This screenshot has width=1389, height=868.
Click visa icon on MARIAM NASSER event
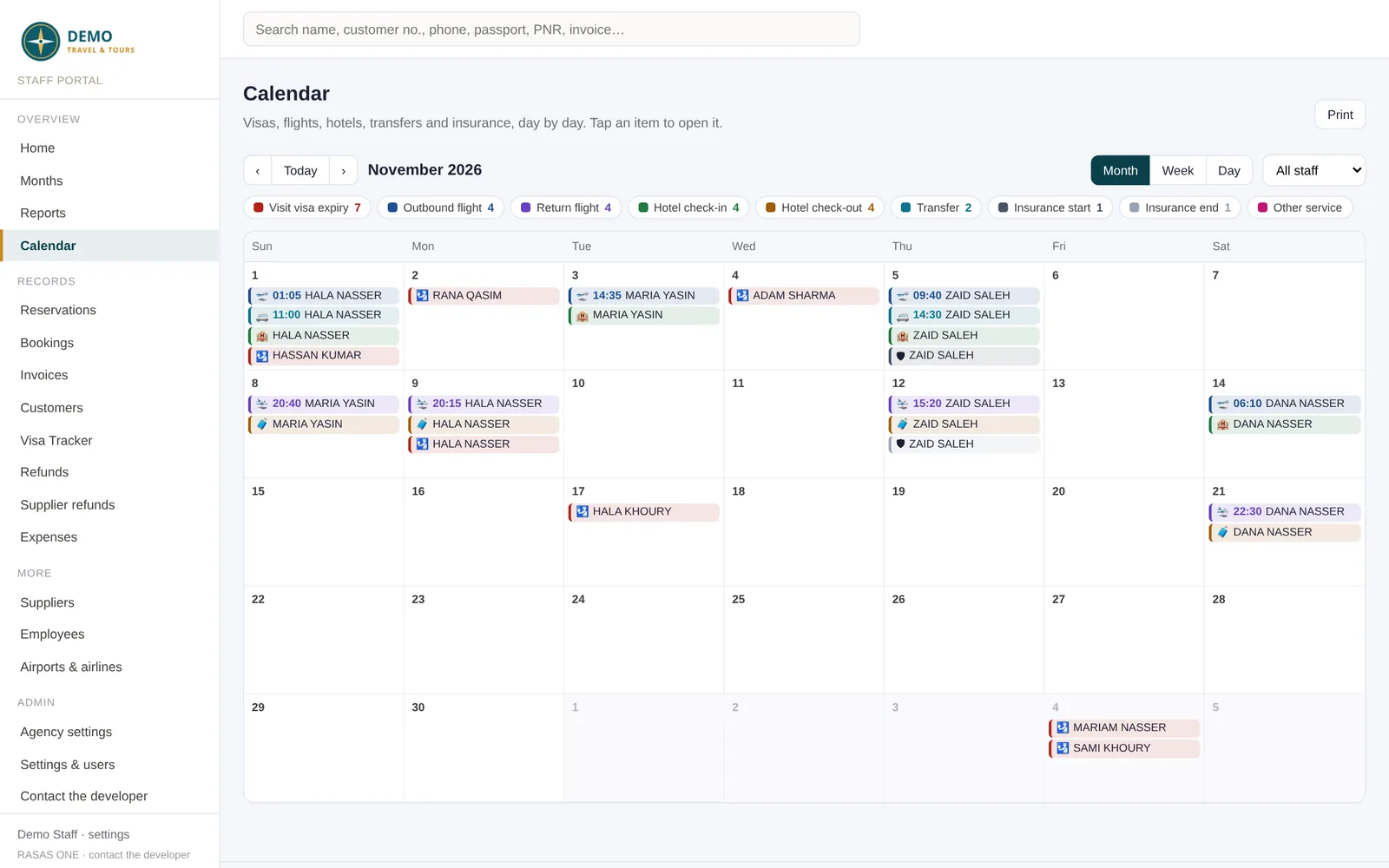click(1063, 727)
